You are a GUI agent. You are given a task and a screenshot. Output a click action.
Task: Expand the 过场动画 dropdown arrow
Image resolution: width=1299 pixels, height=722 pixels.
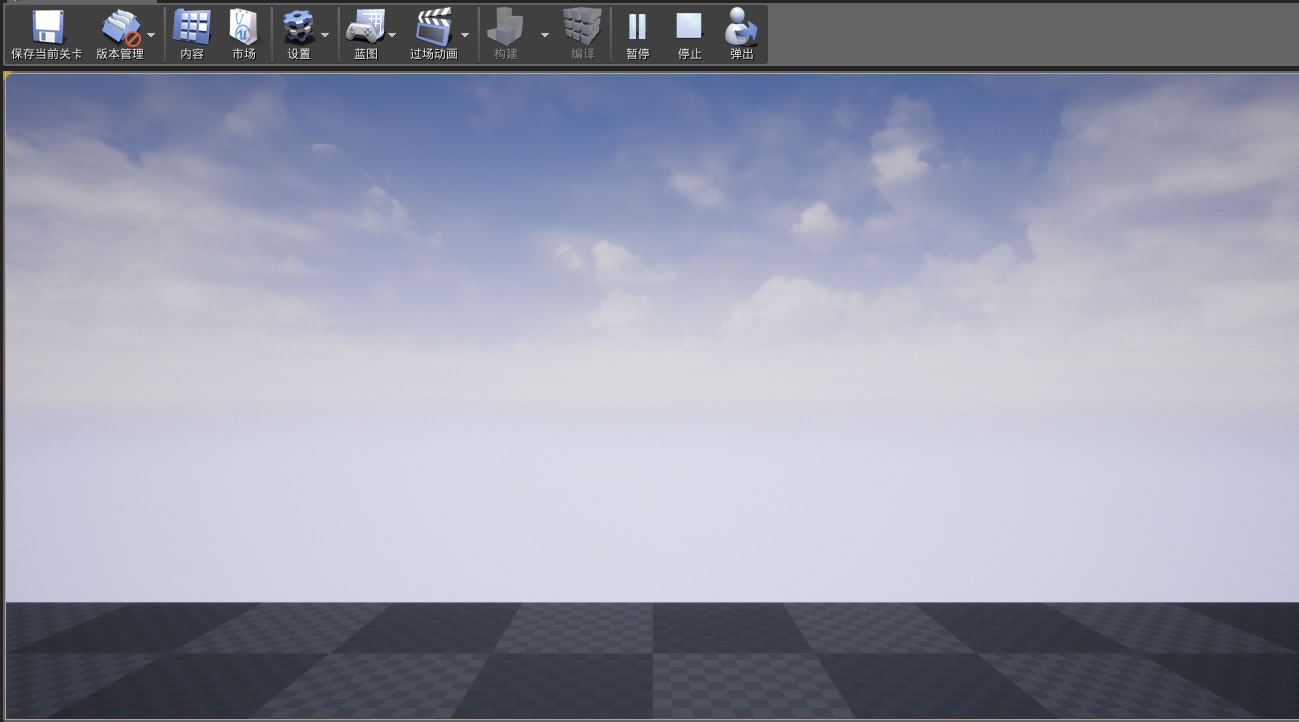pos(465,34)
